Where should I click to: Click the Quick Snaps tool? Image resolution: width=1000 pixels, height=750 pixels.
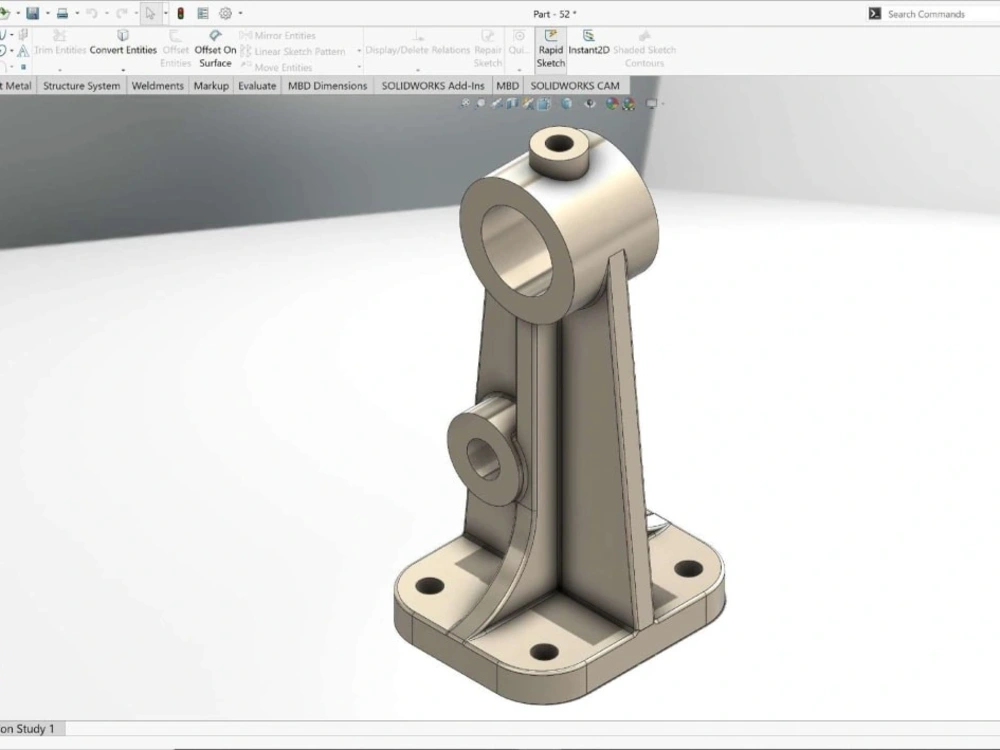pyautogui.click(x=519, y=43)
